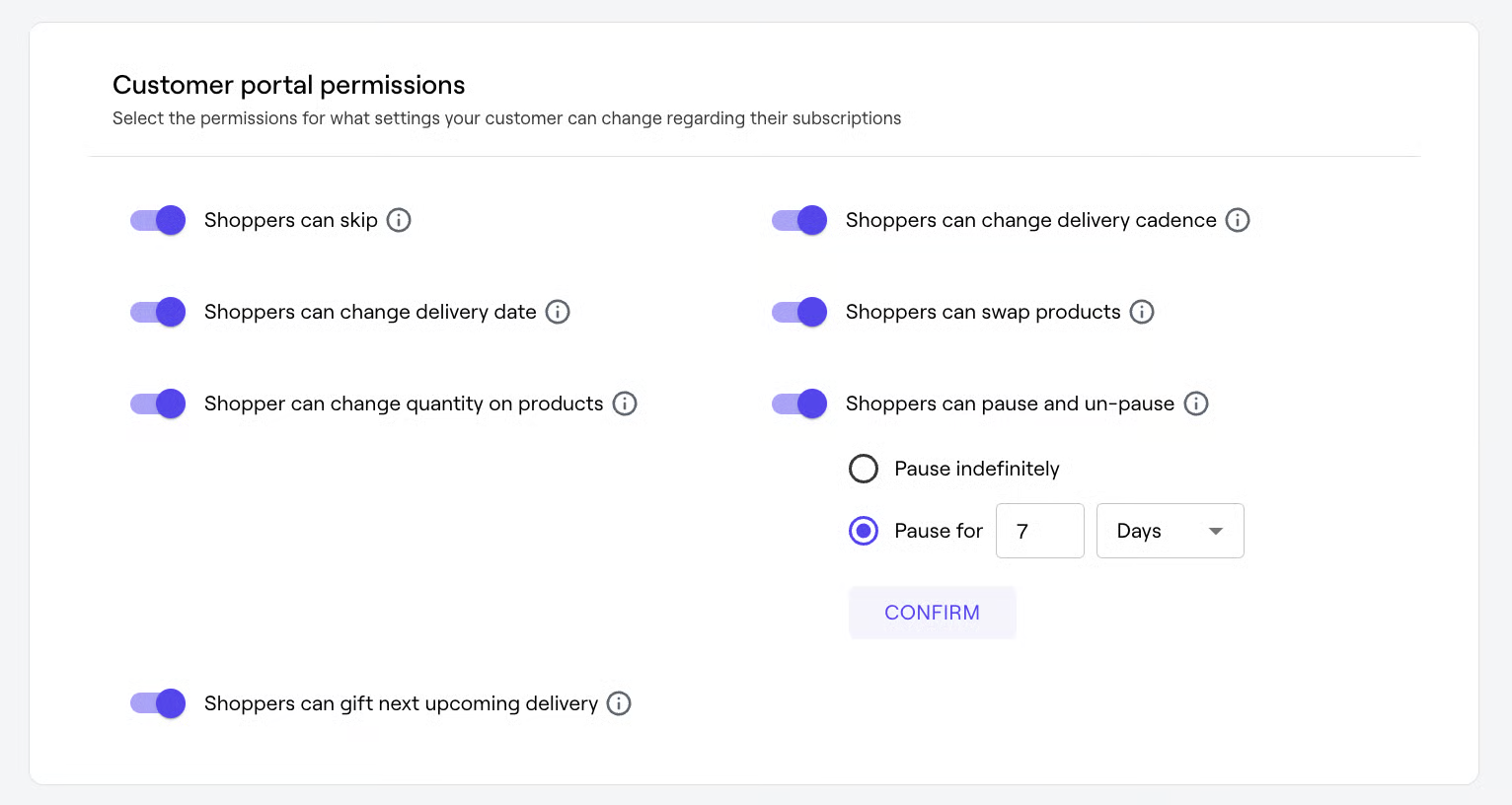Click info icon beside Shoppers can skip
The width and height of the screenshot is (1512, 805).
point(399,220)
